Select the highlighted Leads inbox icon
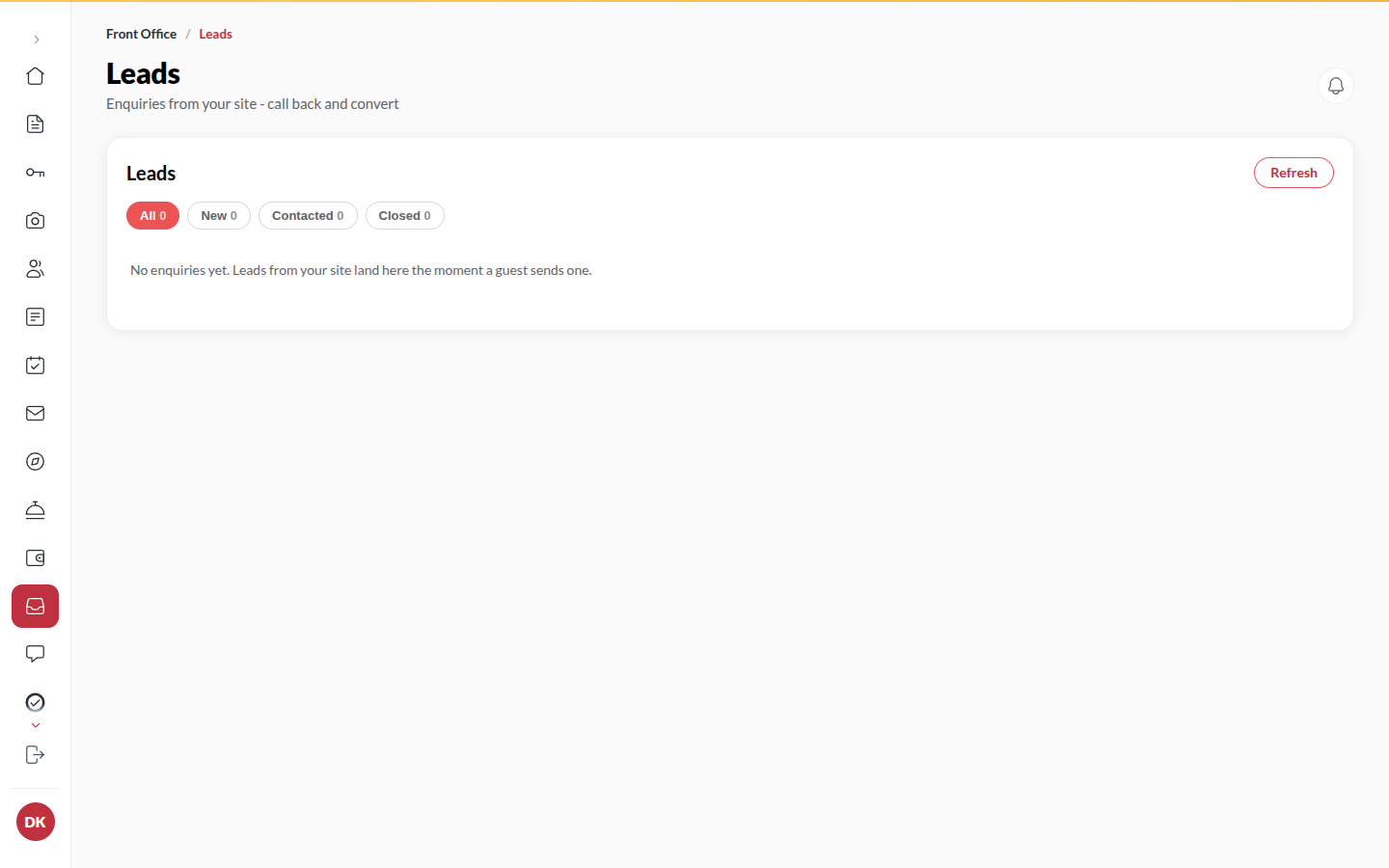The height and width of the screenshot is (868, 1389). click(x=36, y=607)
